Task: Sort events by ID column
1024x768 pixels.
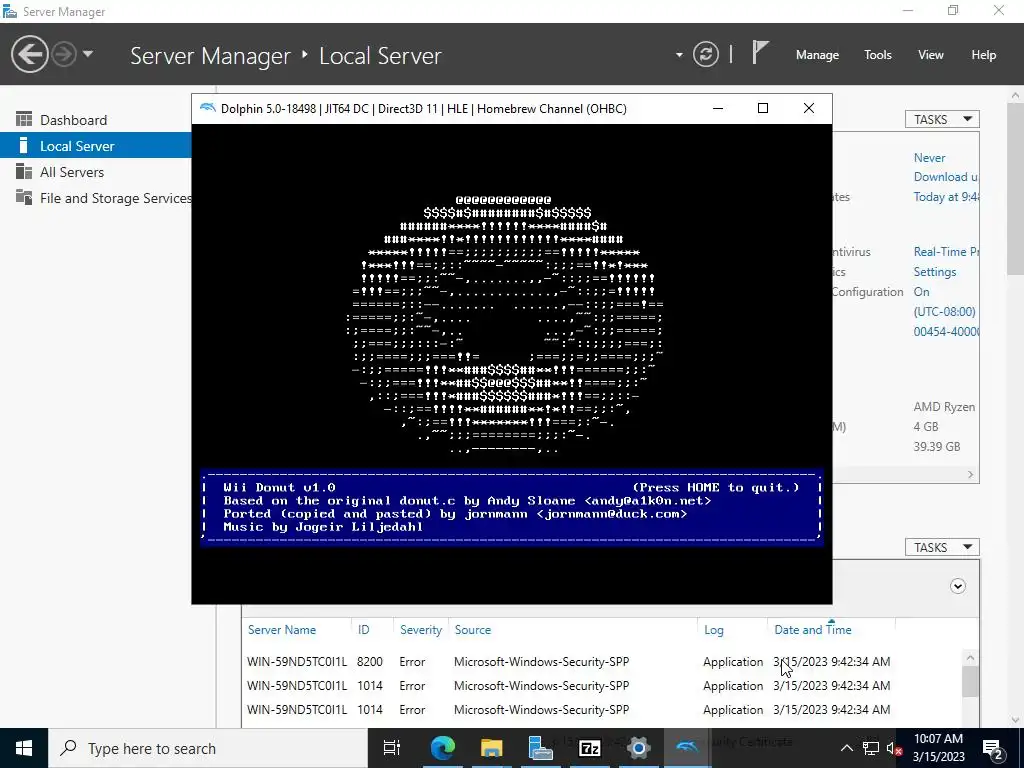Action: point(364,630)
